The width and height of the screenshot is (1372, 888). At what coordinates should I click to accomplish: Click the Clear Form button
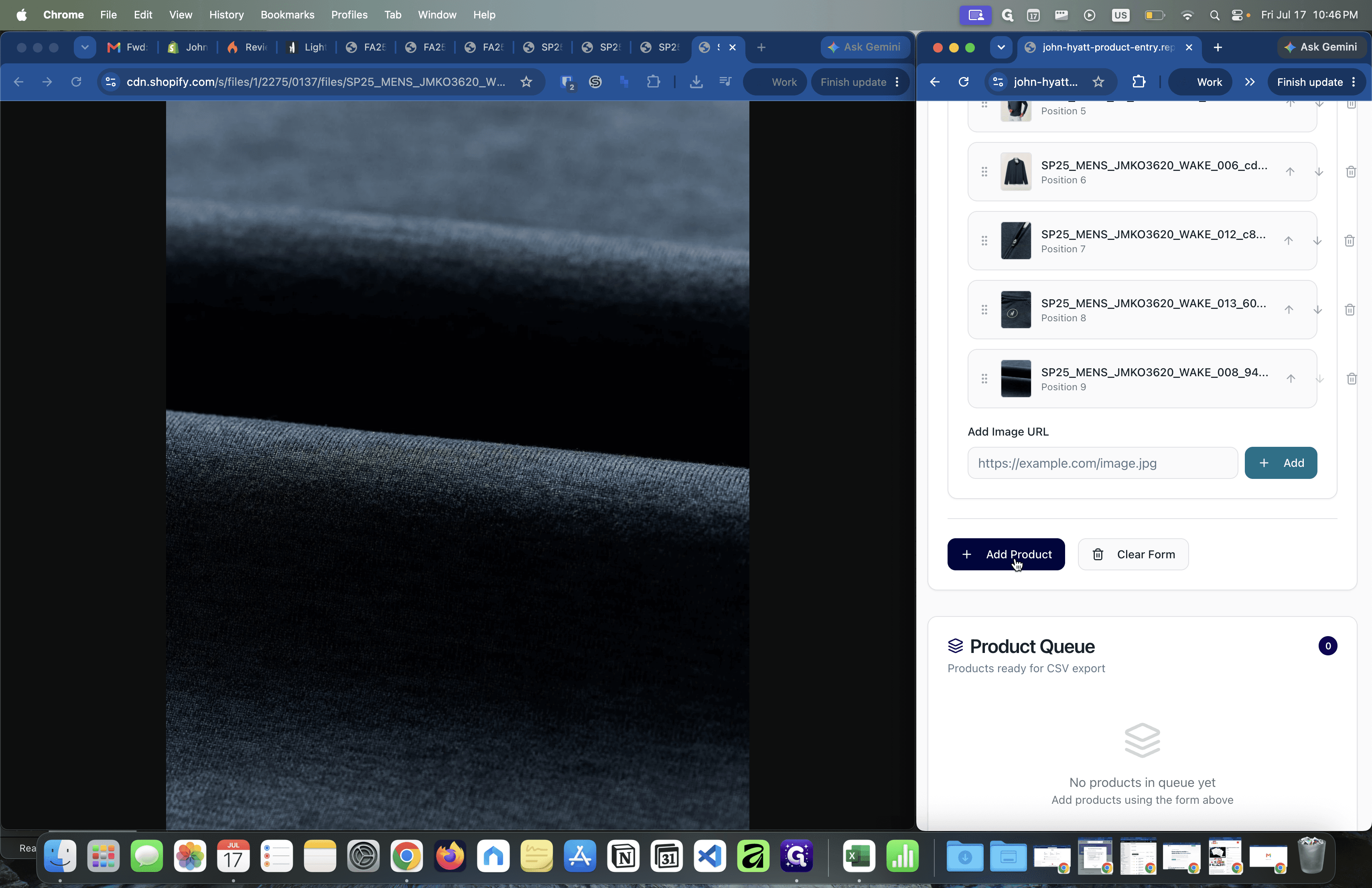point(1133,554)
